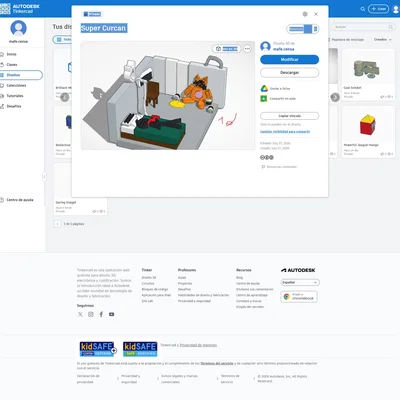Collapse the left sidebar handle

click(x=44, y=177)
